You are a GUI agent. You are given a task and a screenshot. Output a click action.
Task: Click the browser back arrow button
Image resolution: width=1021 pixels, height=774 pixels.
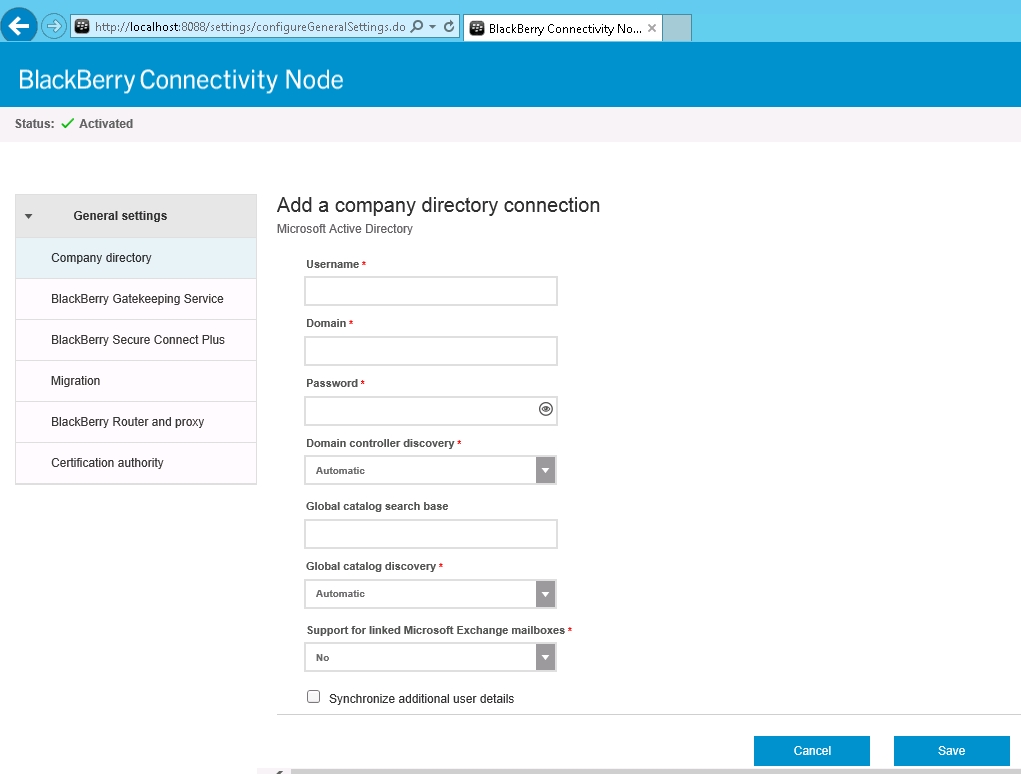point(19,26)
